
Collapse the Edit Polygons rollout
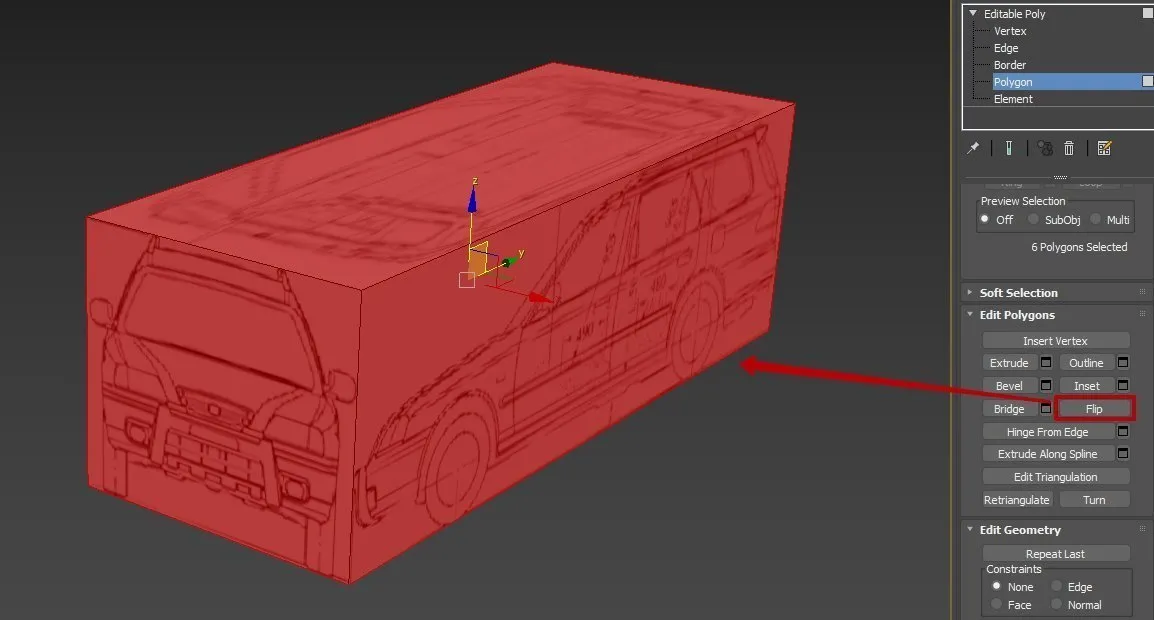pyautogui.click(x=1016, y=315)
